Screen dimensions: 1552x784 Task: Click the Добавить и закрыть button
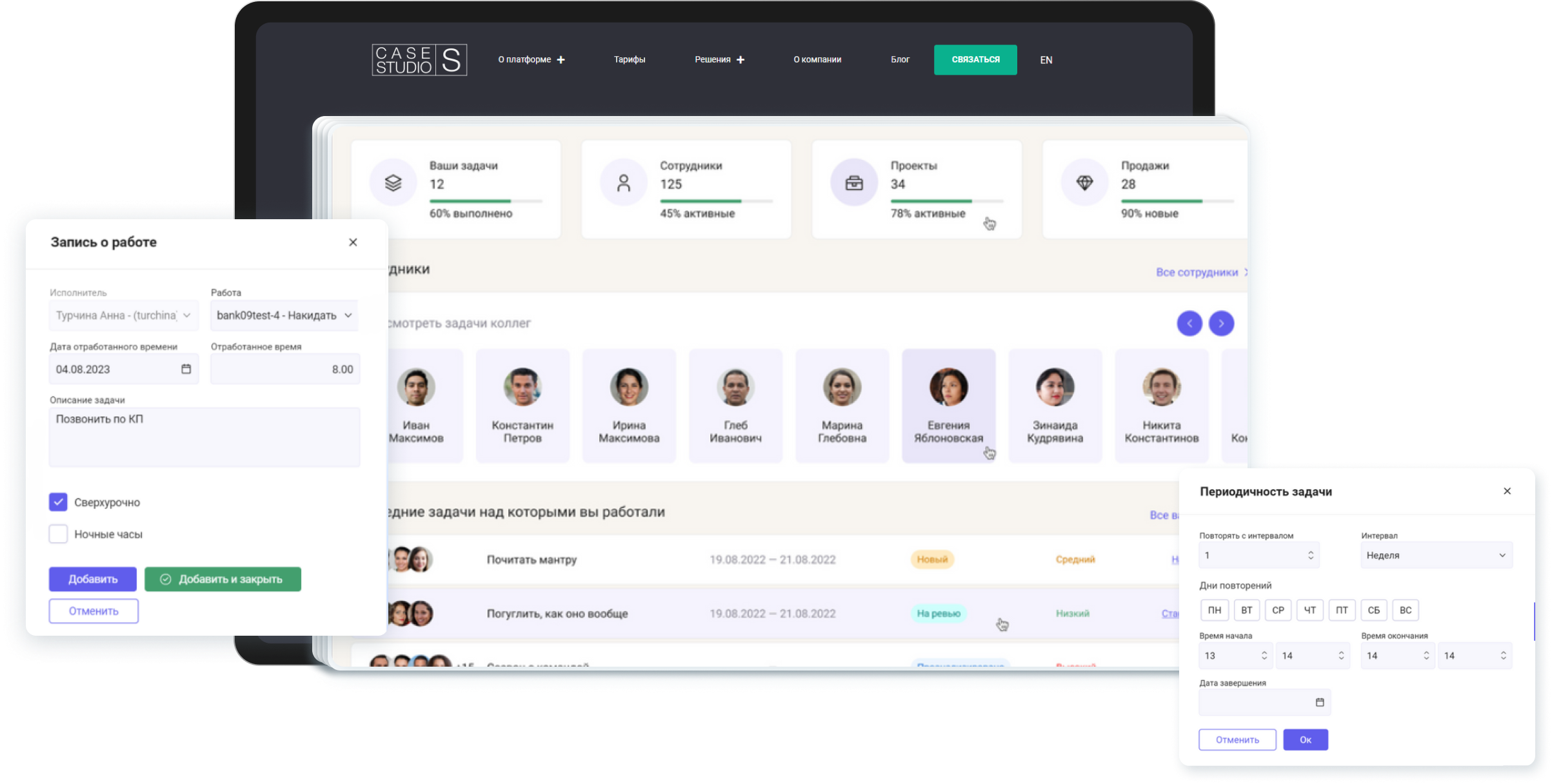click(x=223, y=579)
